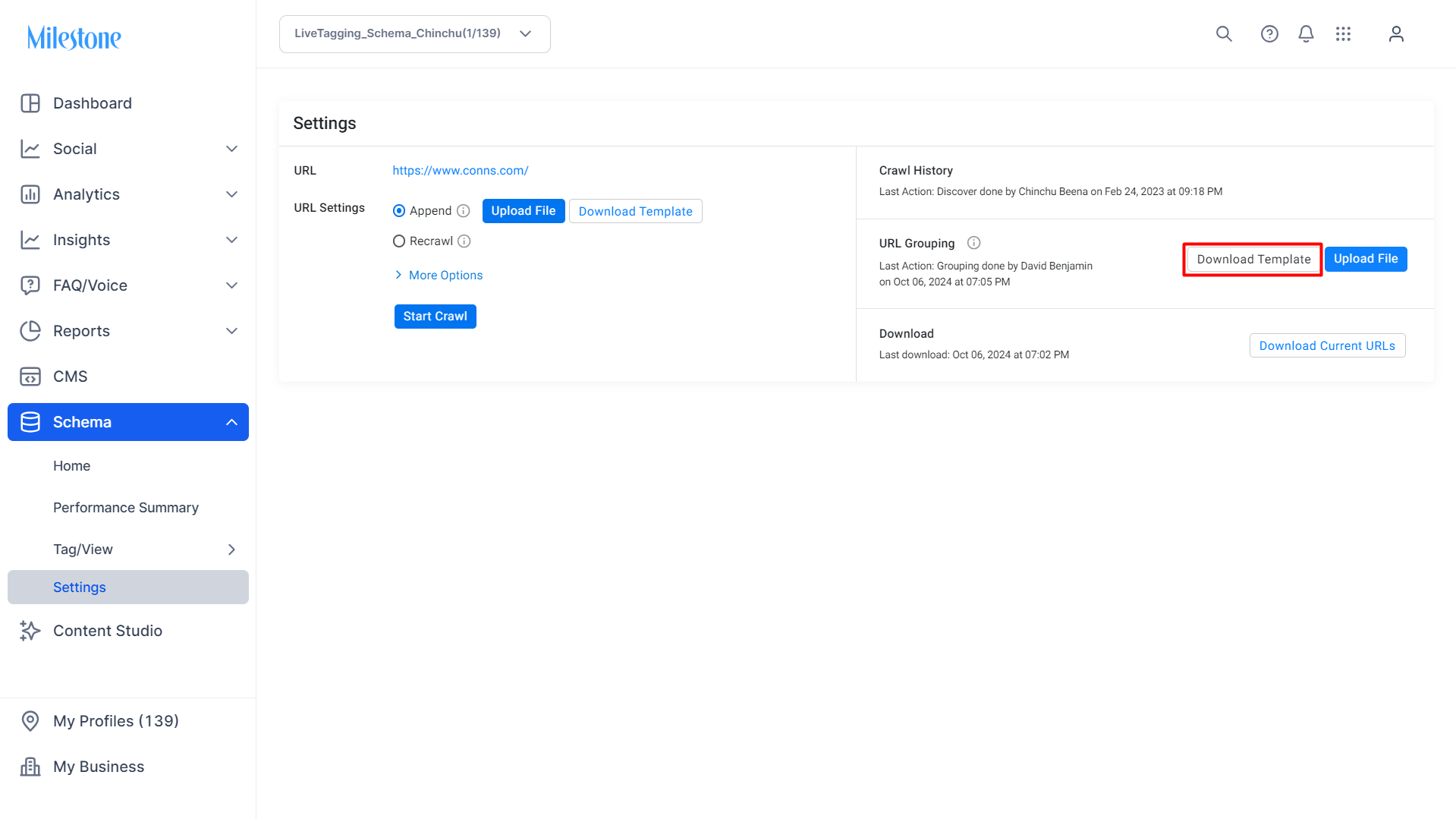1456x819 pixels.
Task: Click Upload File for URL Grouping
Action: (1366, 259)
